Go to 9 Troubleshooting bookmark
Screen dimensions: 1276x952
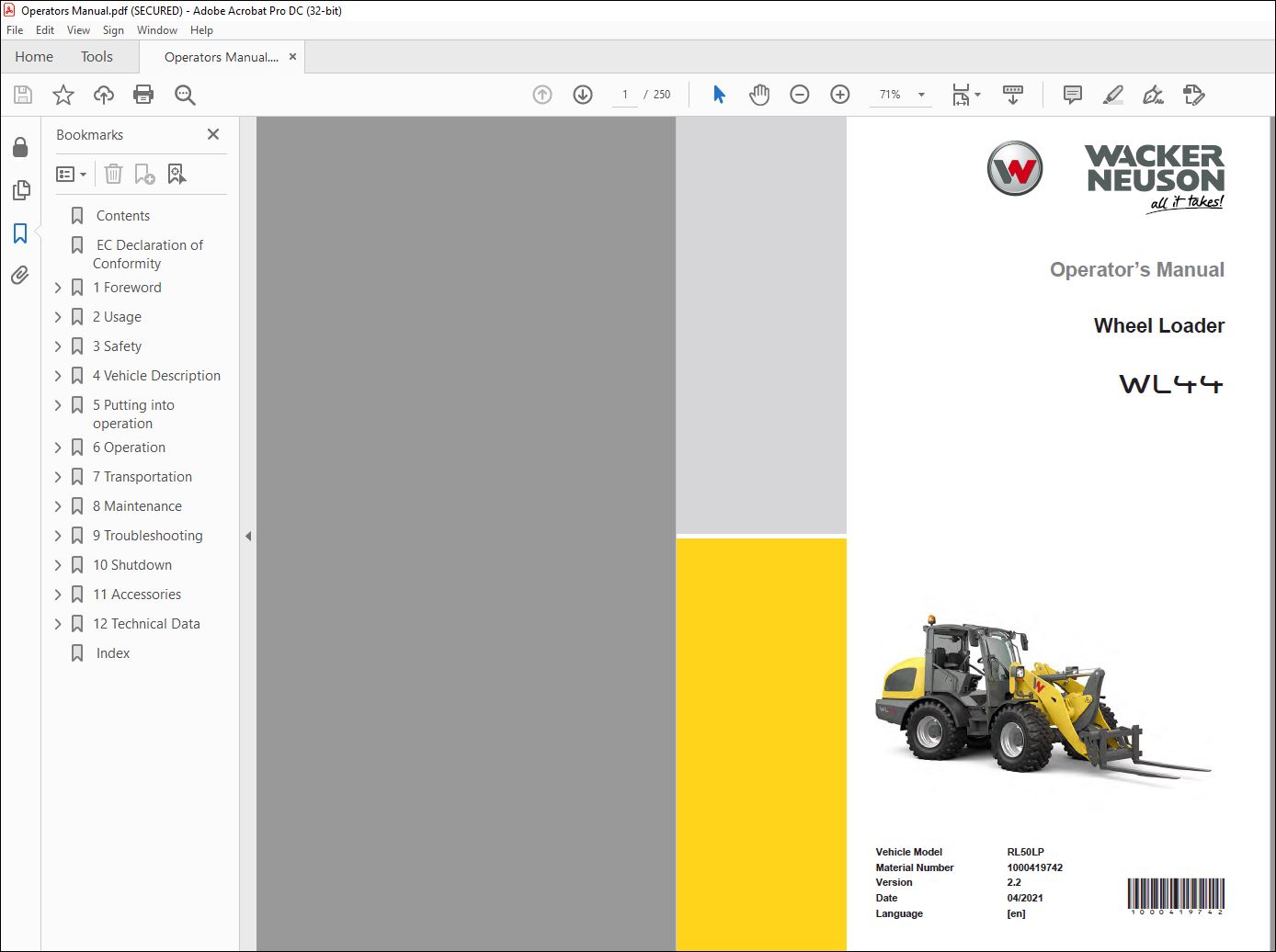(x=147, y=536)
